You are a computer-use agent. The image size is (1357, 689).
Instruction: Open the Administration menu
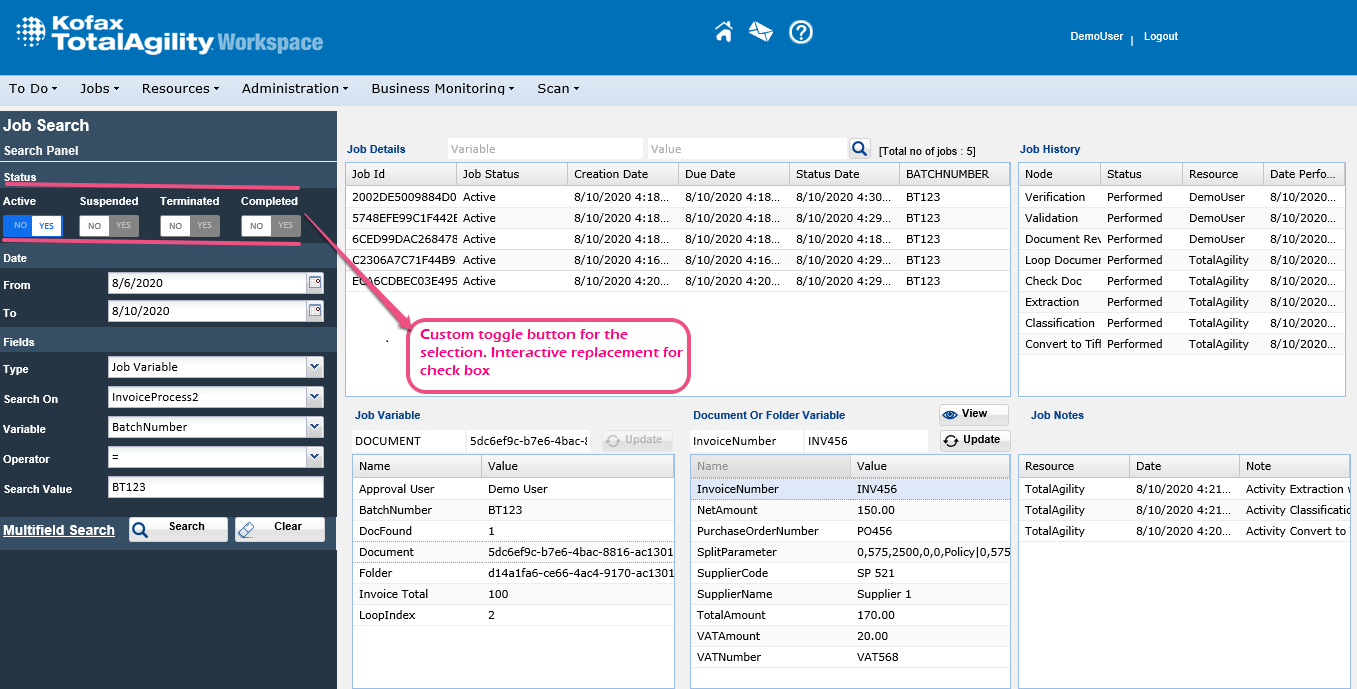294,88
